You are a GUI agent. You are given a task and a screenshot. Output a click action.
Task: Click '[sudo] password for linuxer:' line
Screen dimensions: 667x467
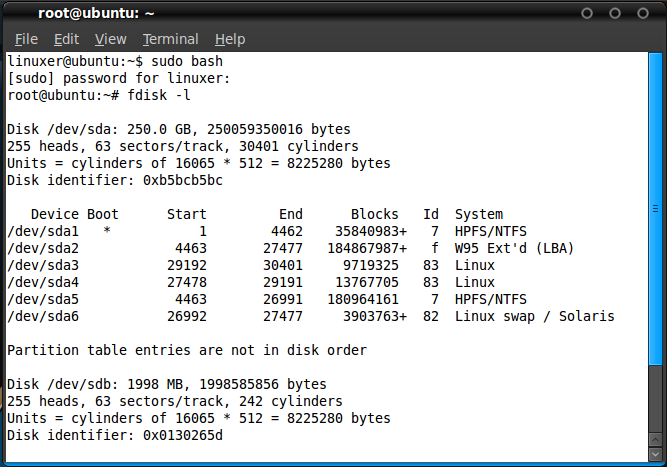pyautogui.click(x=119, y=78)
